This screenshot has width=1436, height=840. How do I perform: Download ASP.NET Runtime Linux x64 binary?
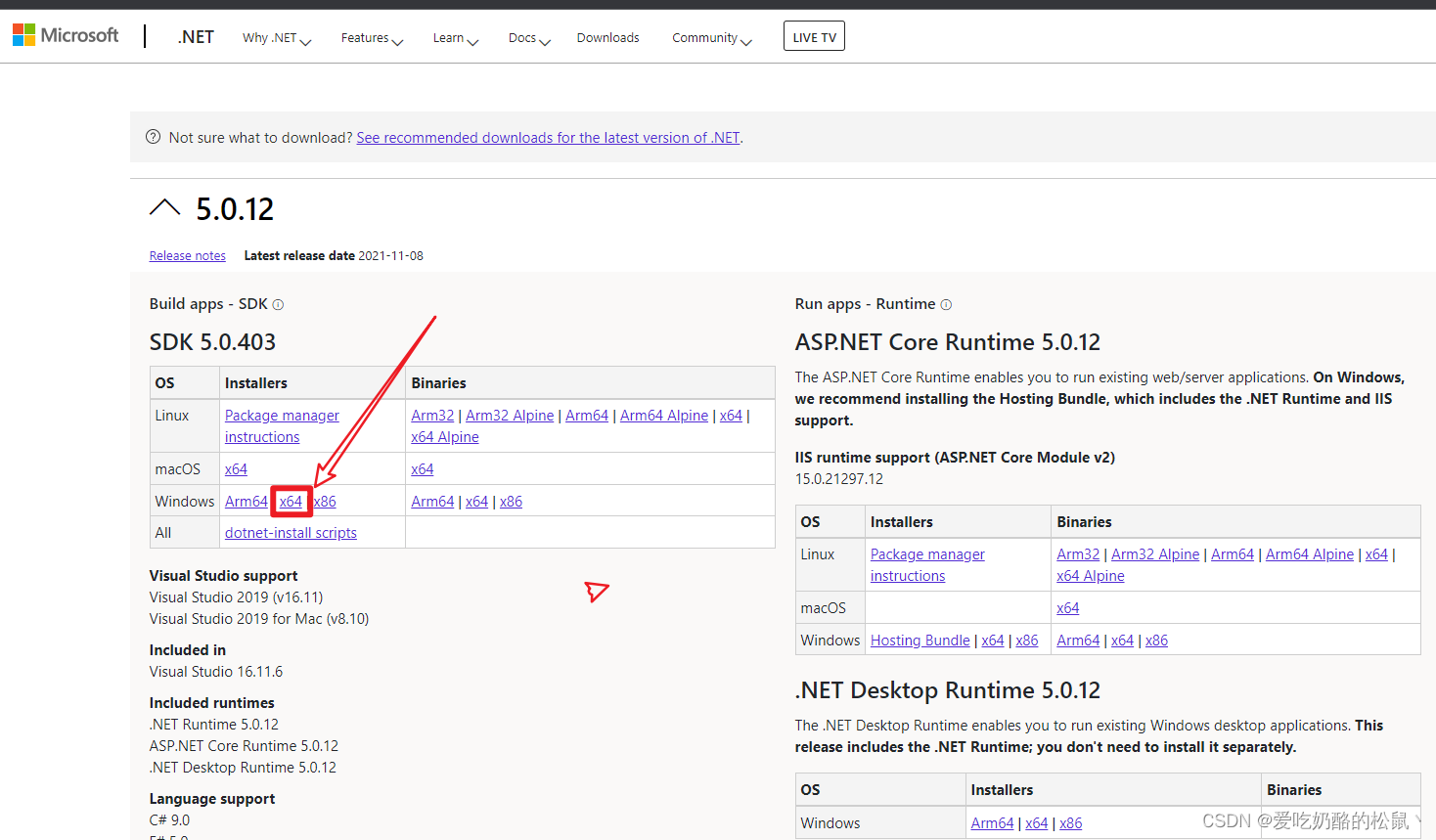[x=1376, y=554]
